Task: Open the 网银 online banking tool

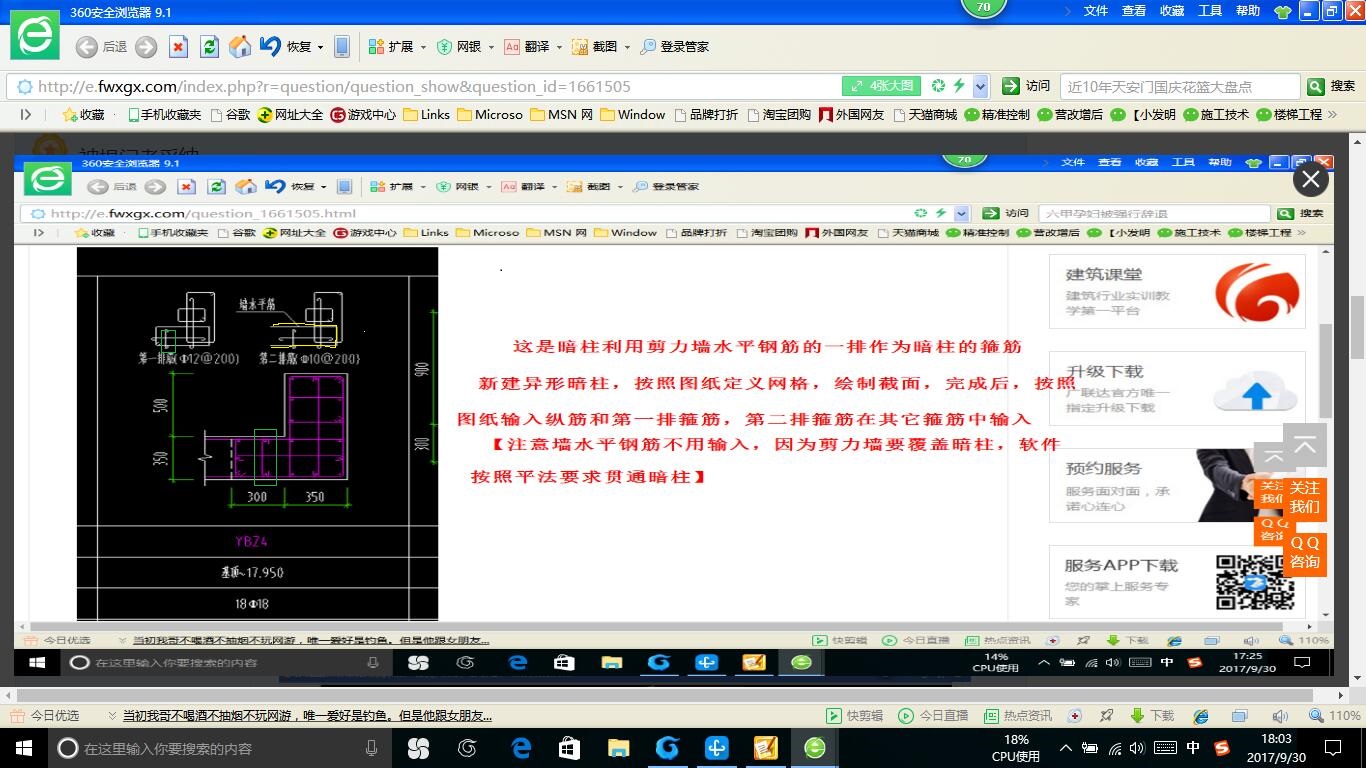Action: [x=459, y=46]
